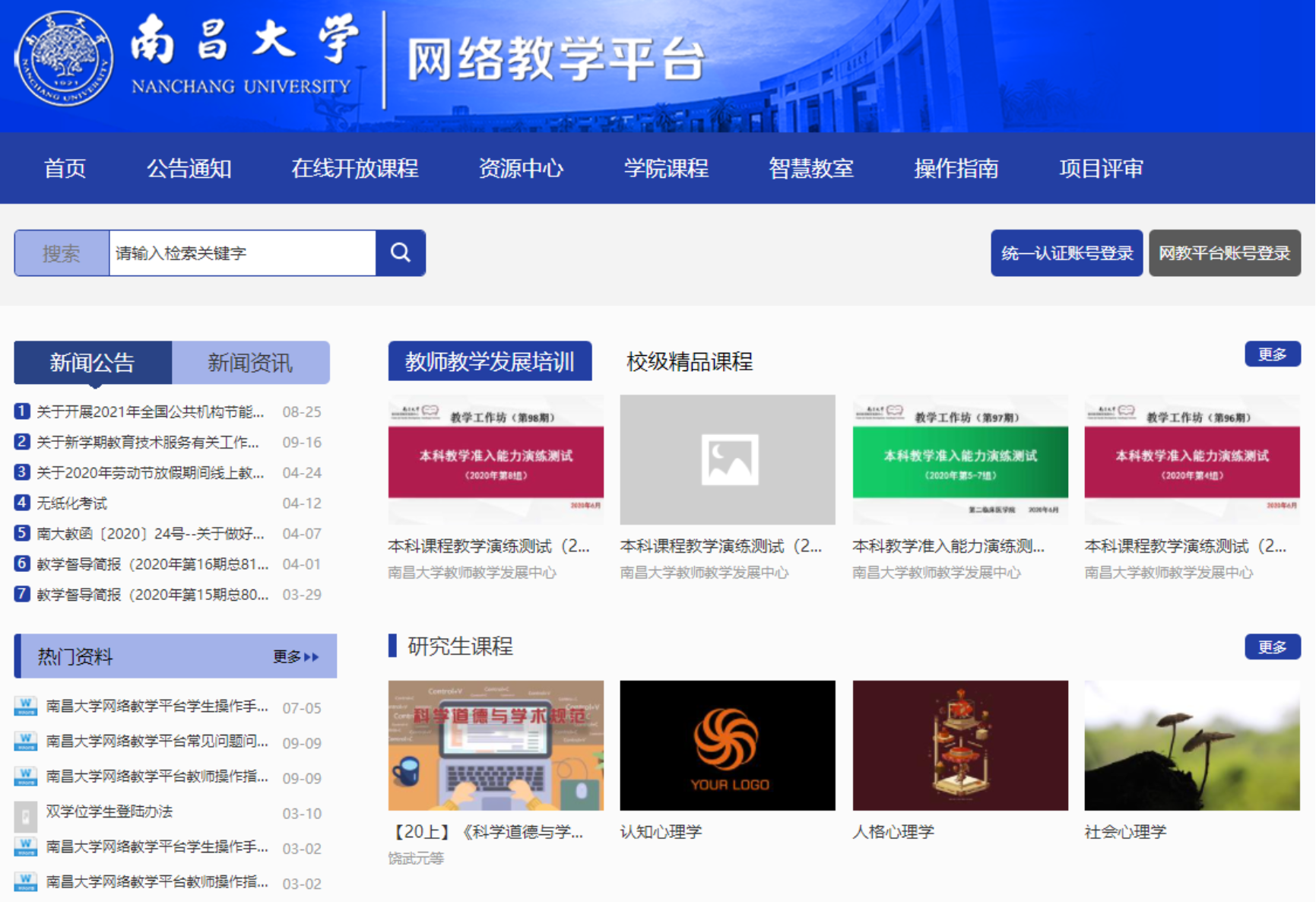Click 更多 button for 研究生课程 section
Viewport: 1316px width, 902px height.
tap(1272, 646)
